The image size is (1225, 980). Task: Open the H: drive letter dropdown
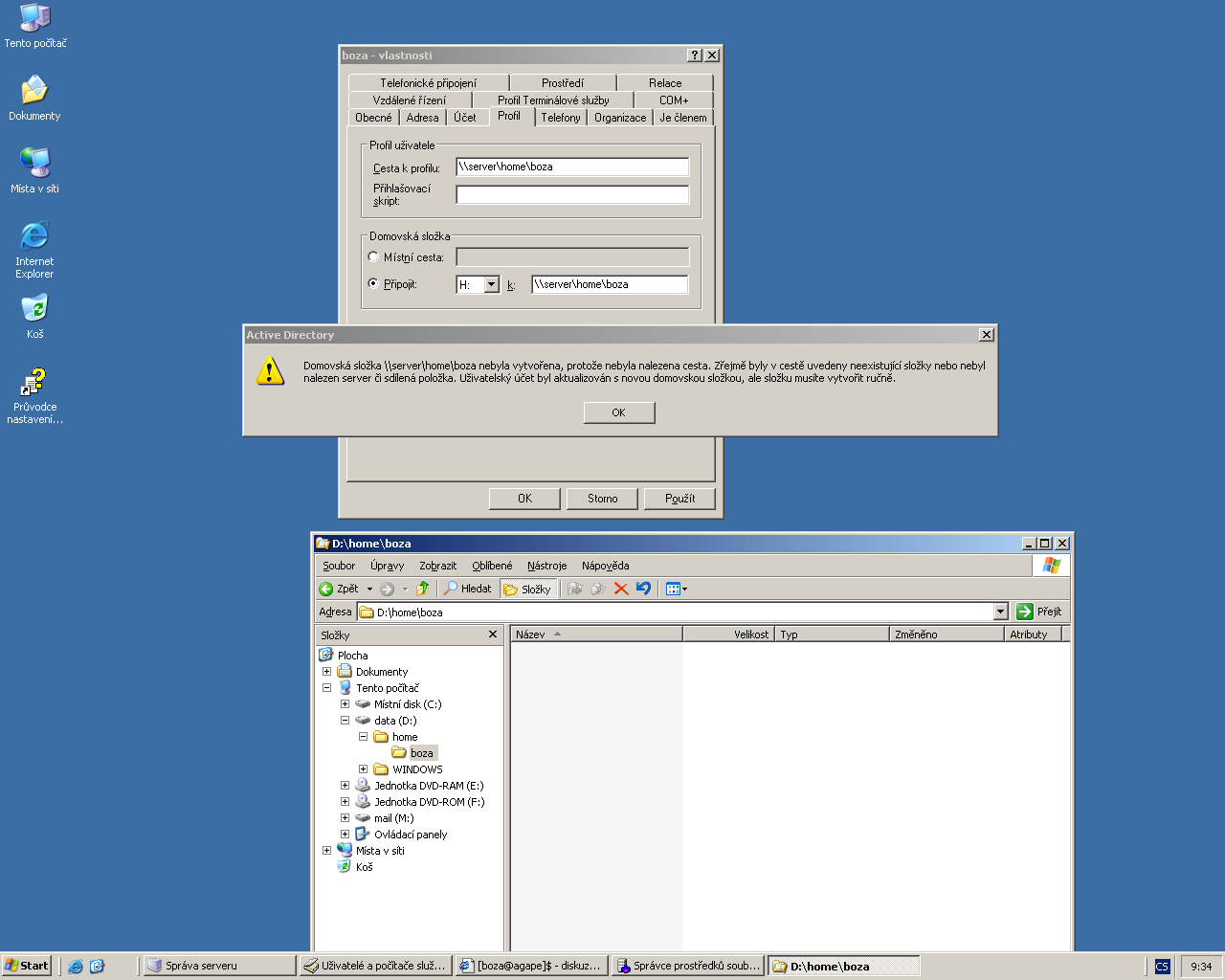(x=492, y=284)
